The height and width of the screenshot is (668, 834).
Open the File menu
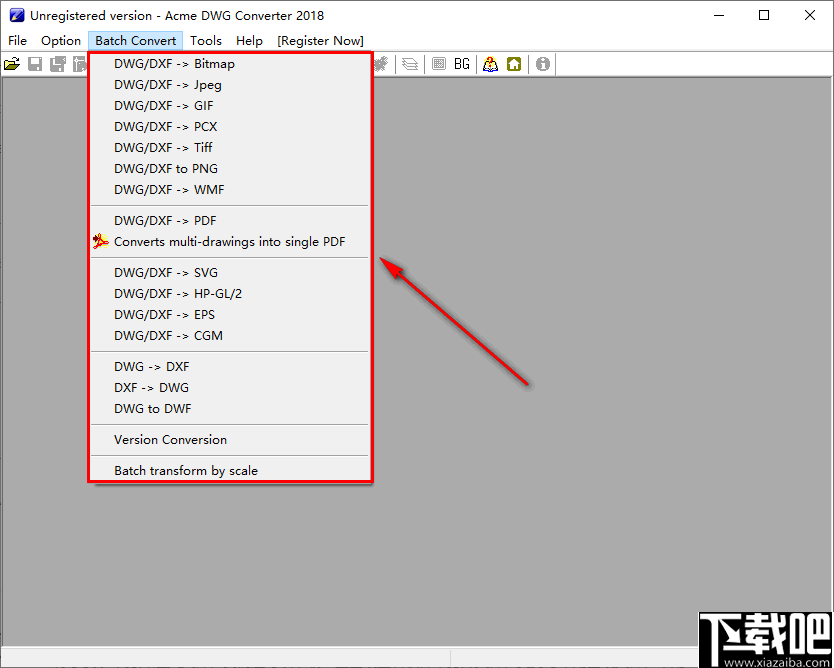[x=16, y=40]
